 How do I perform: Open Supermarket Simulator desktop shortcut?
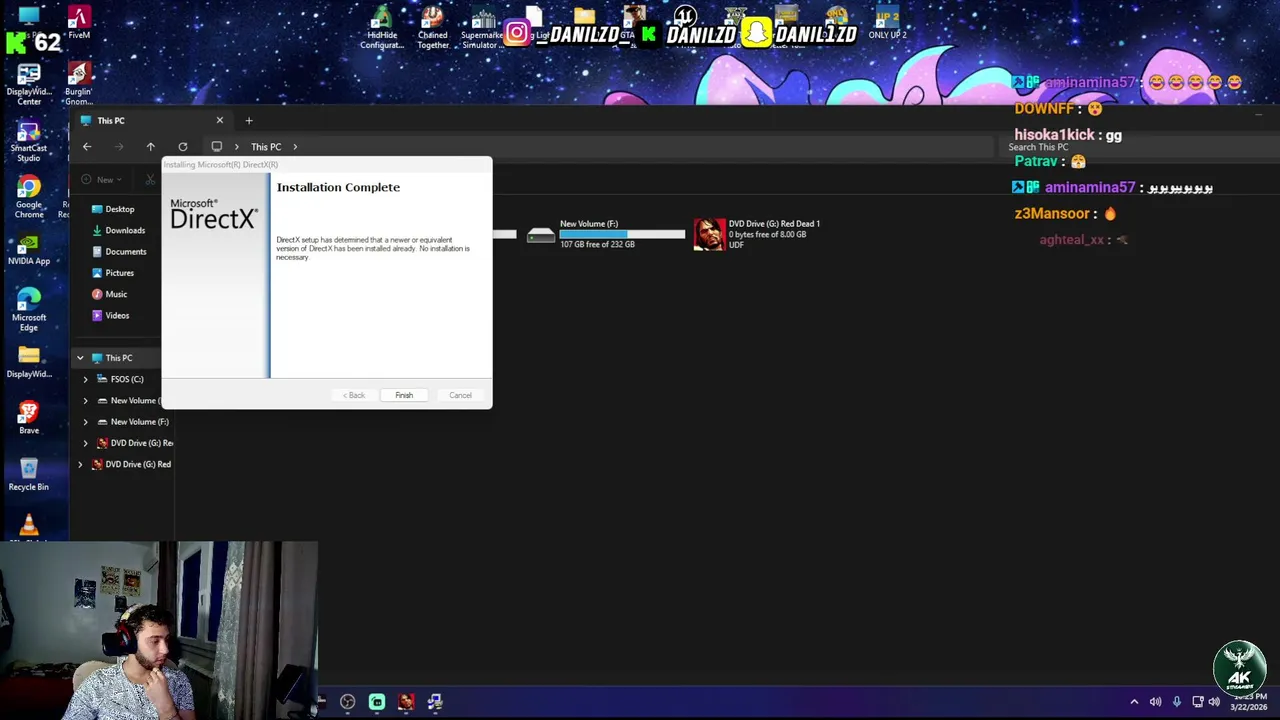pos(482,28)
